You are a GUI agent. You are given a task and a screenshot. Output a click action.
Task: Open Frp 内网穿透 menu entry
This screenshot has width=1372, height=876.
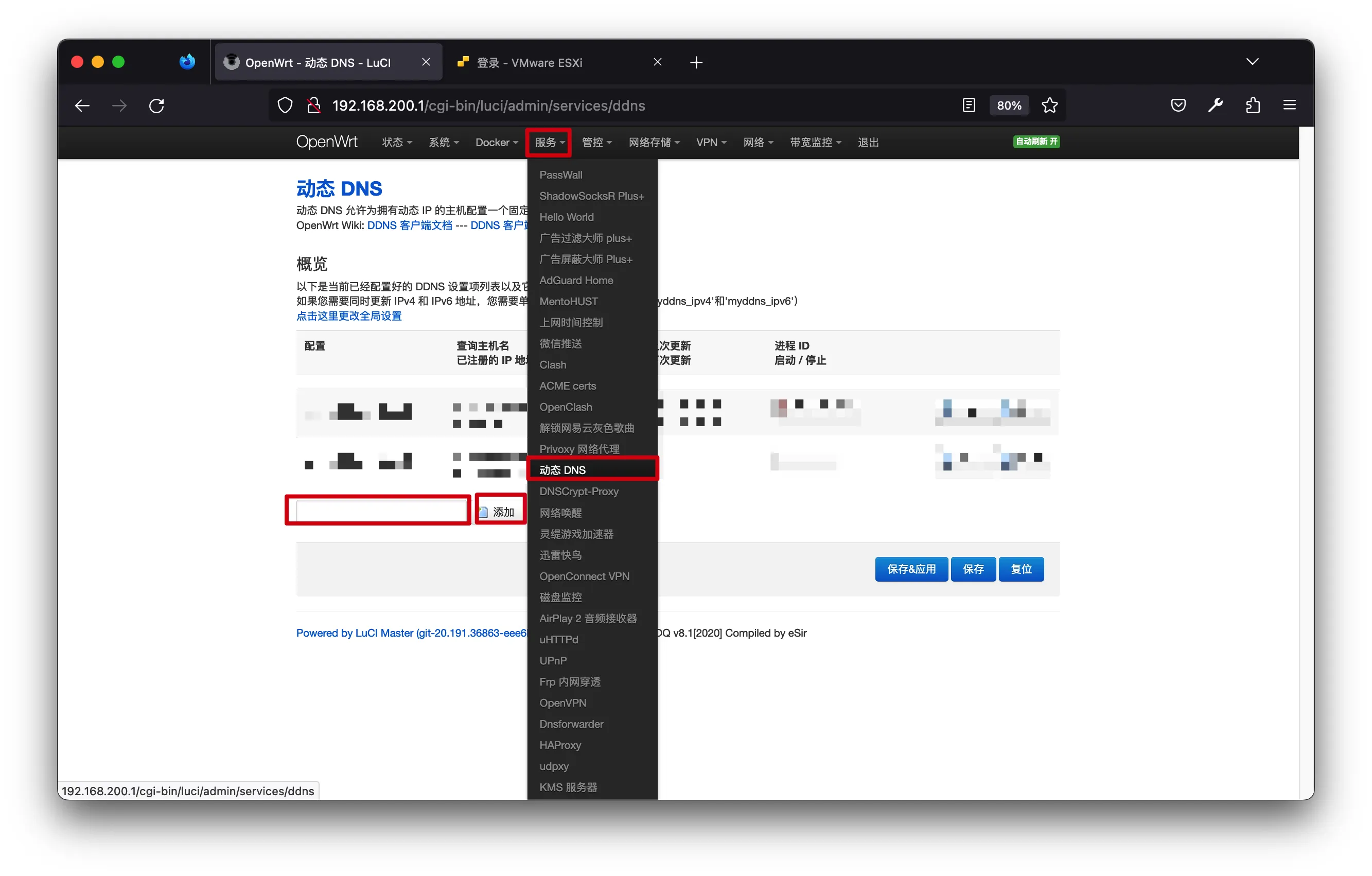tap(592, 681)
